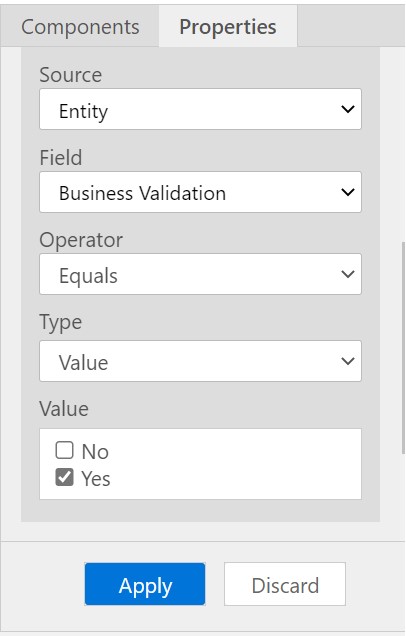Uncheck the Yes checkbox

coord(64,477)
